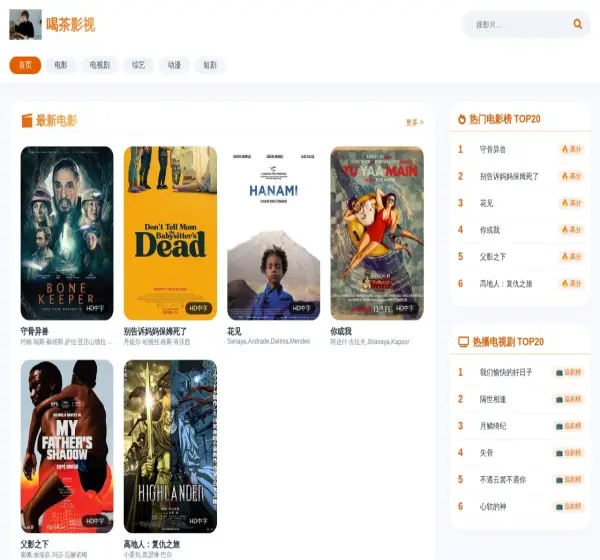Select the 动漫 tab
The width and height of the screenshot is (600, 560).
(x=174, y=65)
